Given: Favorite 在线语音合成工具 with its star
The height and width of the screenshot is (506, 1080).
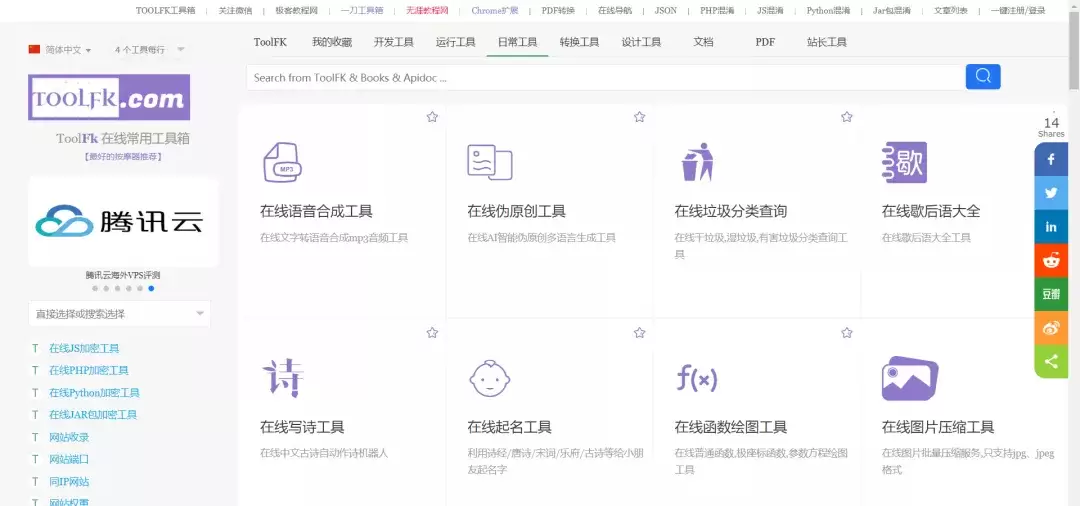Looking at the screenshot, I should tap(432, 117).
